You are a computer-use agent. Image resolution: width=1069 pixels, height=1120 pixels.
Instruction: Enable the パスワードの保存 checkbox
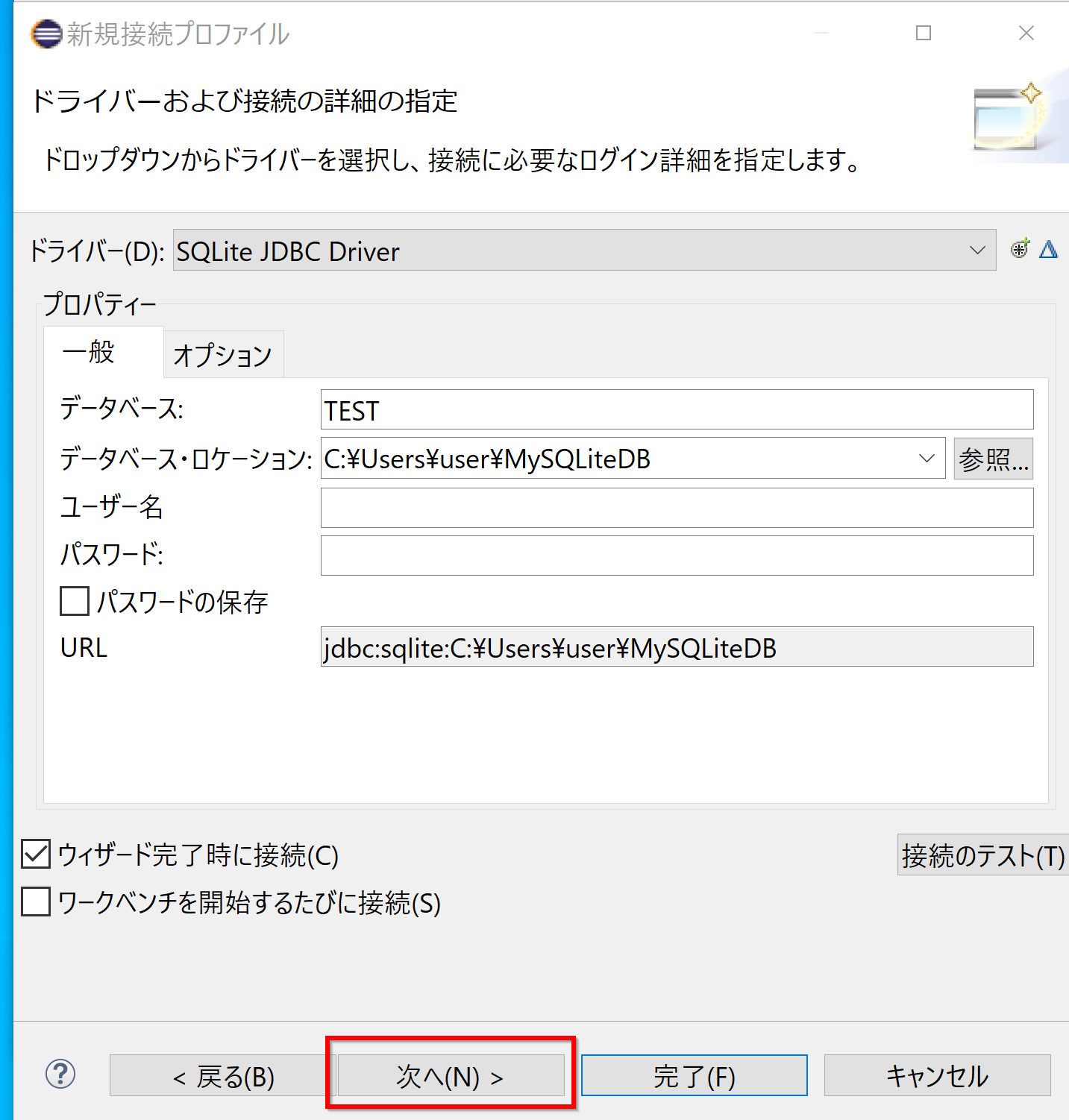[75, 601]
